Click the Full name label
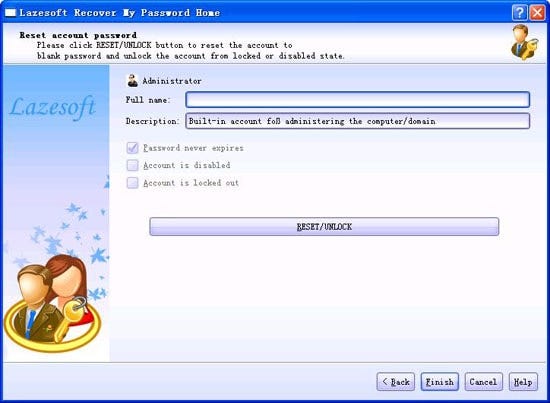 pos(148,100)
